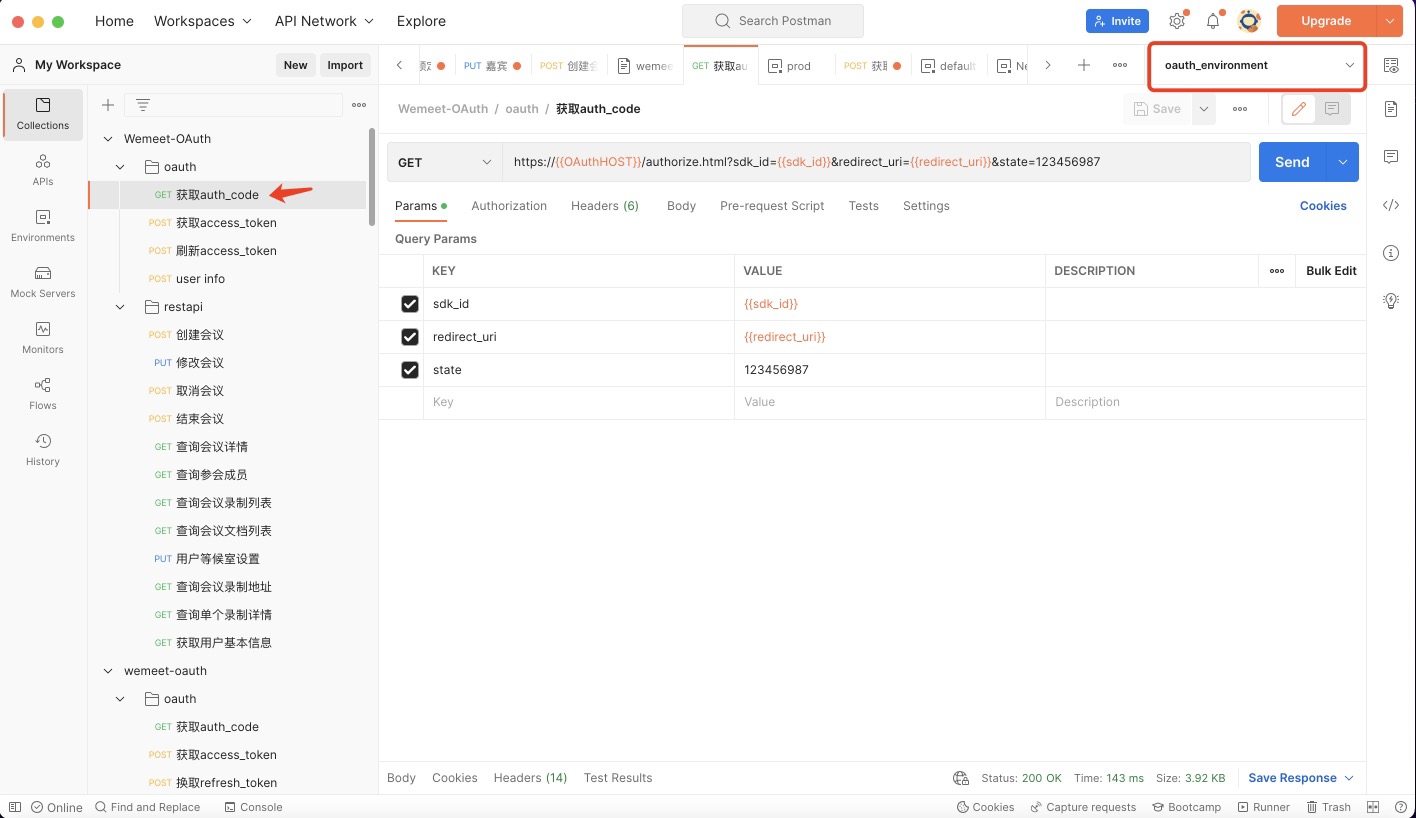Click the environment quick look icon
The image size is (1416, 818).
[x=1391, y=65]
